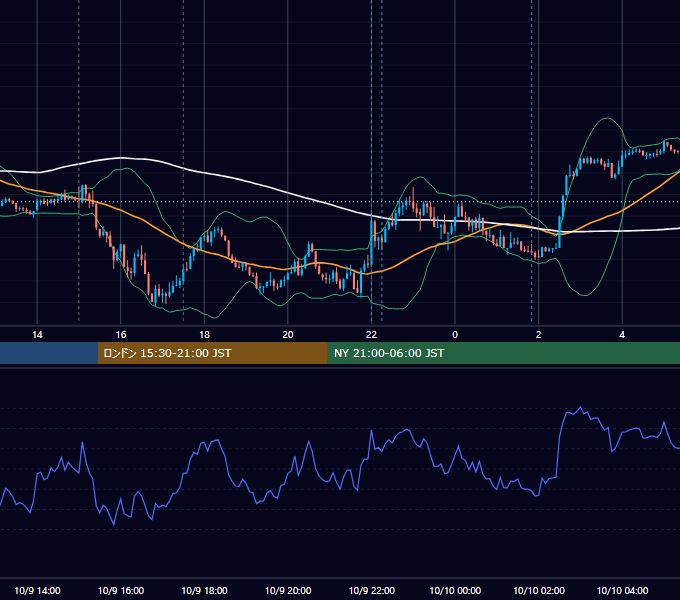
Task: Click the 2 hour axis label
Action: tap(539, 335)
